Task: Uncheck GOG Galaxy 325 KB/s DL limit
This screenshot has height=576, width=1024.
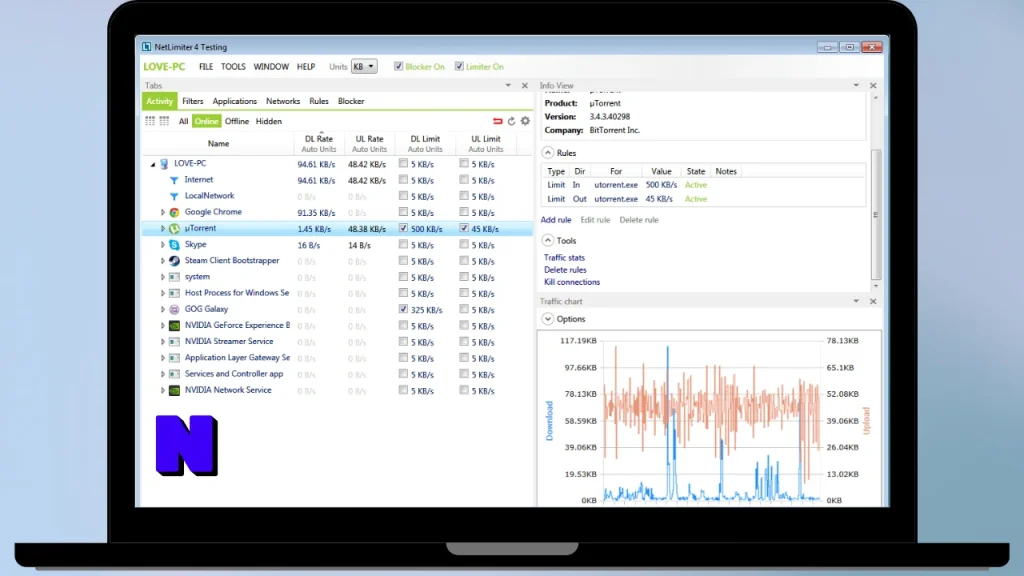Action: pos(403,310)
